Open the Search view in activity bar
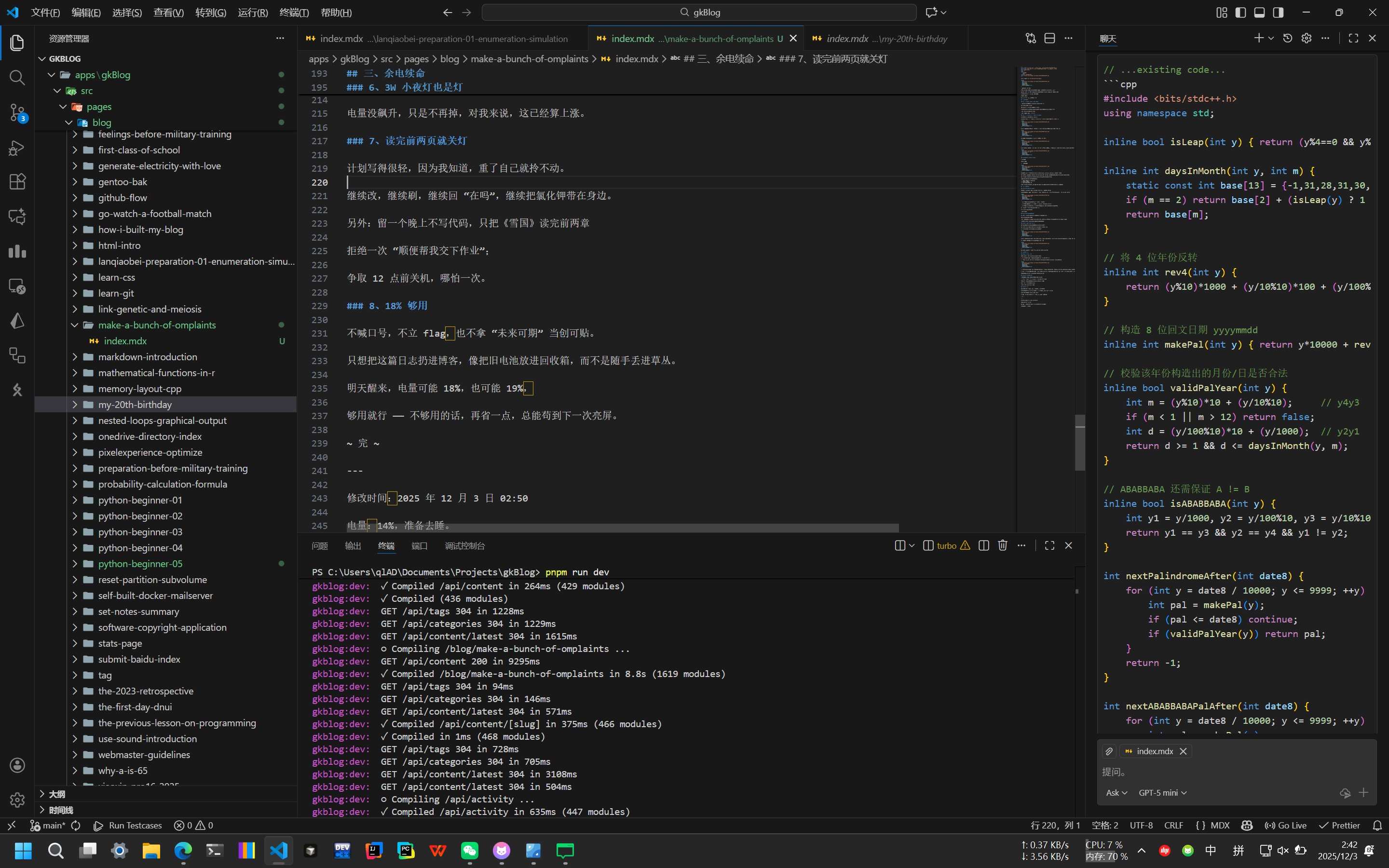The width and height of the screenshot is (1389, 868). 17,78
